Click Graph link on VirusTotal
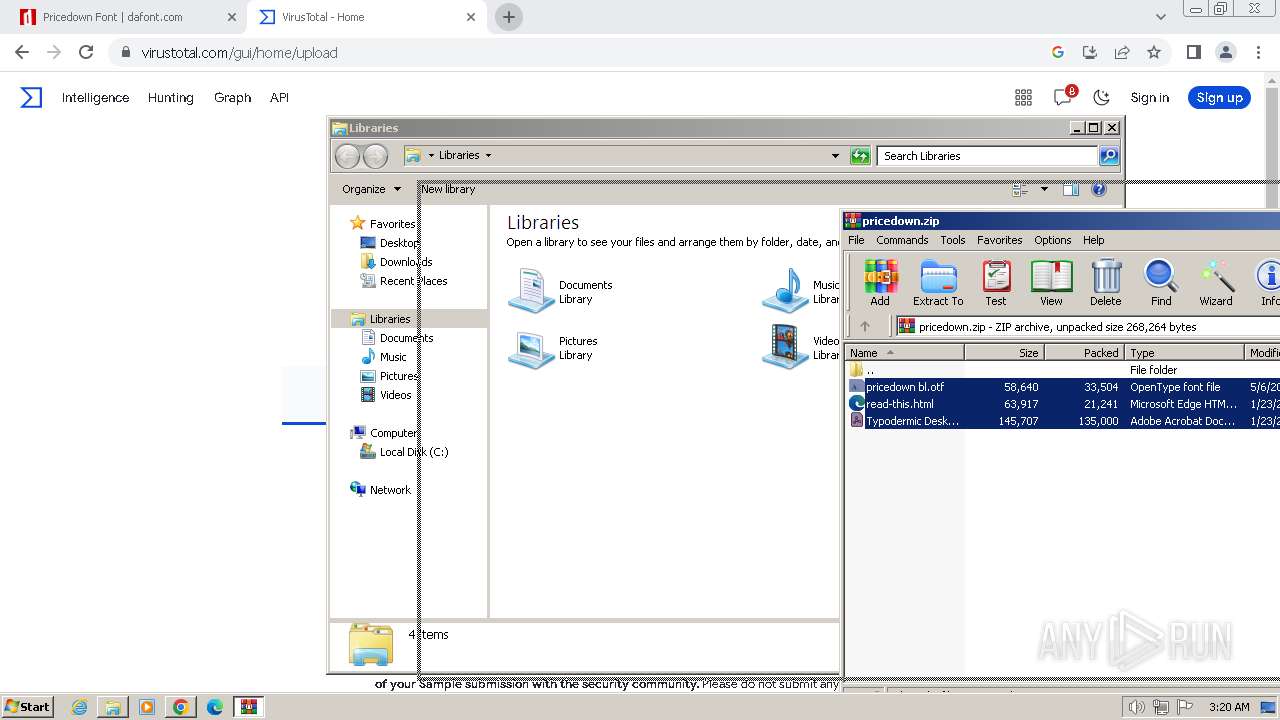Viewport: 1280px width, 720px height. tap(232, 97)
